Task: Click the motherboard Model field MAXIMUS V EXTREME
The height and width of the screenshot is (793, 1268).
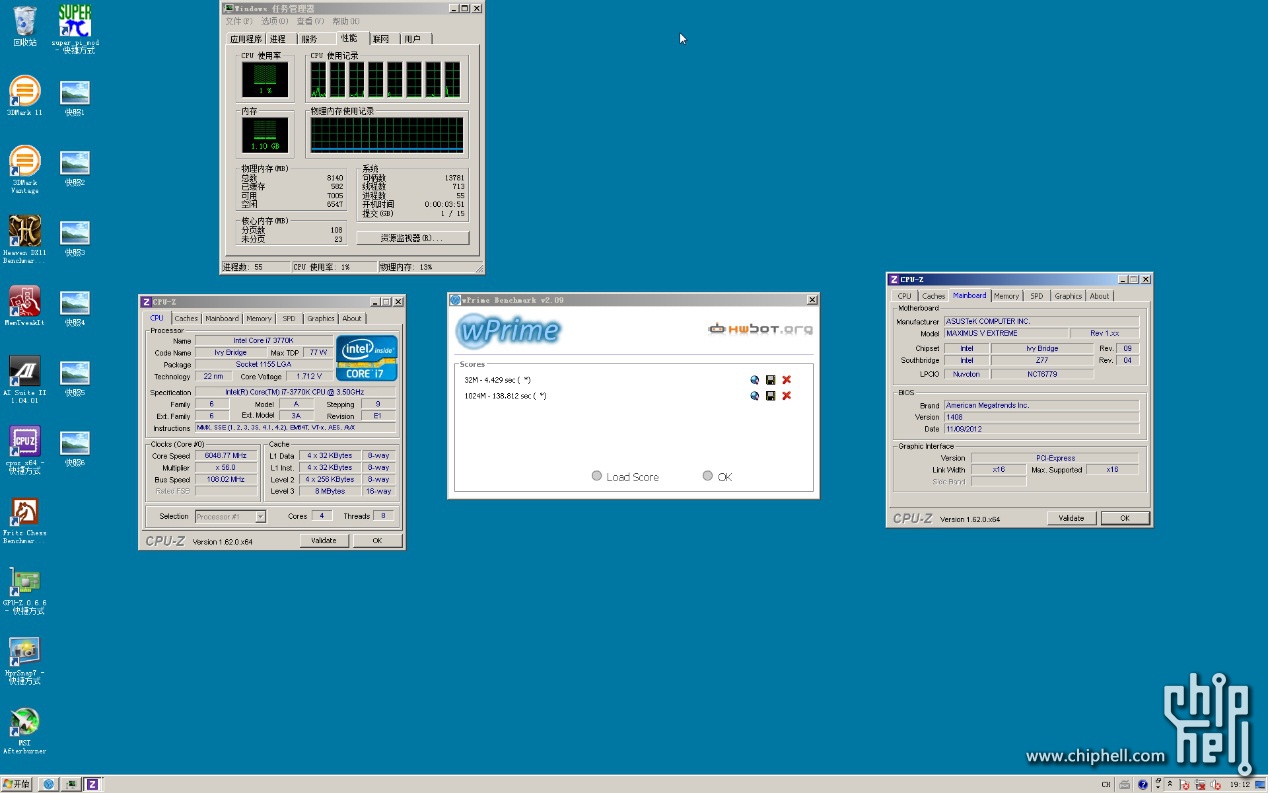Action: coord(1005,333)
